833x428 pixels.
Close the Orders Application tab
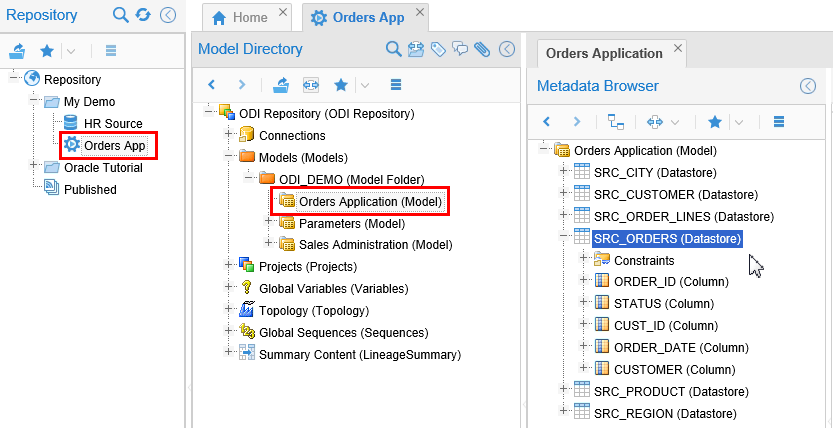[677, 48]
